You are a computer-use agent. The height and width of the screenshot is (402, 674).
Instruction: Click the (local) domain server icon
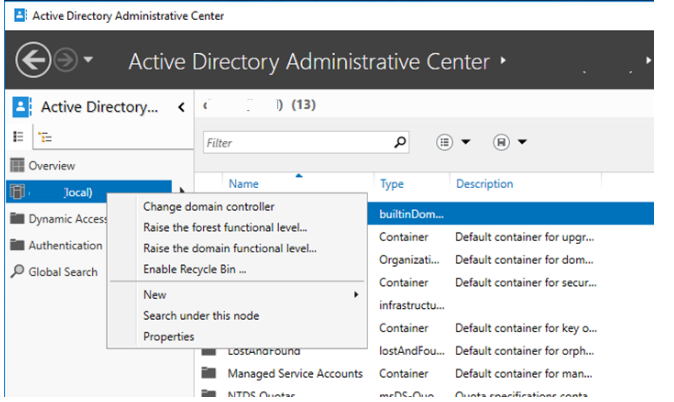(x=17, y=192)
